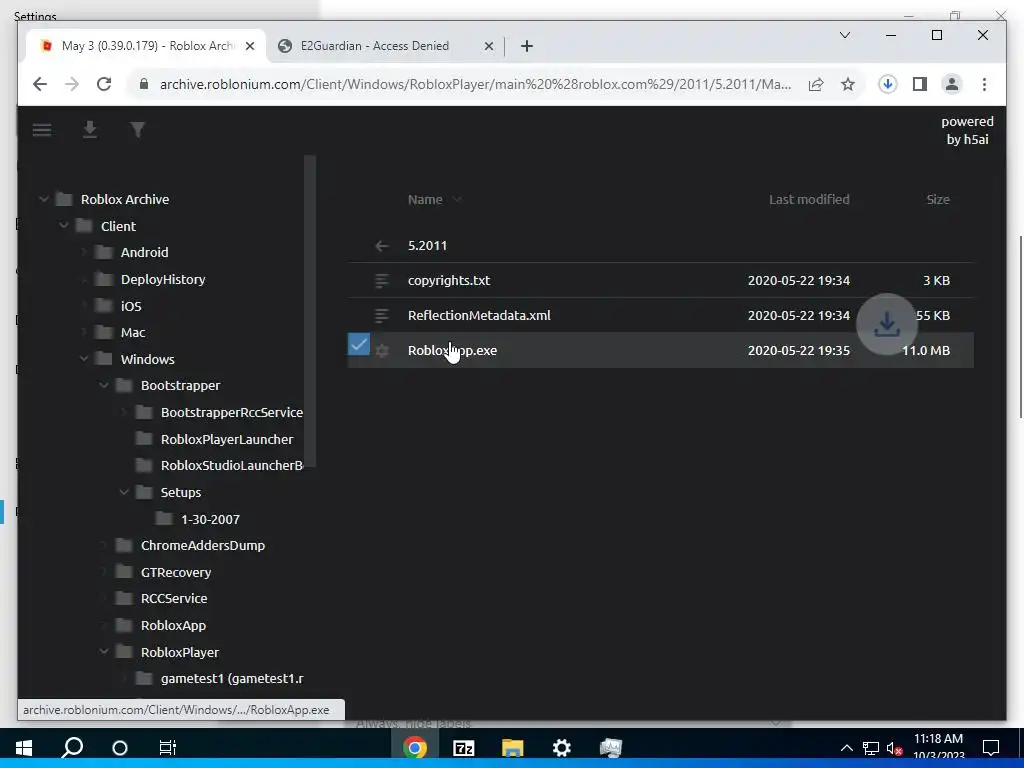Collapse the Roblox Archive tree node

pos(43,199)
